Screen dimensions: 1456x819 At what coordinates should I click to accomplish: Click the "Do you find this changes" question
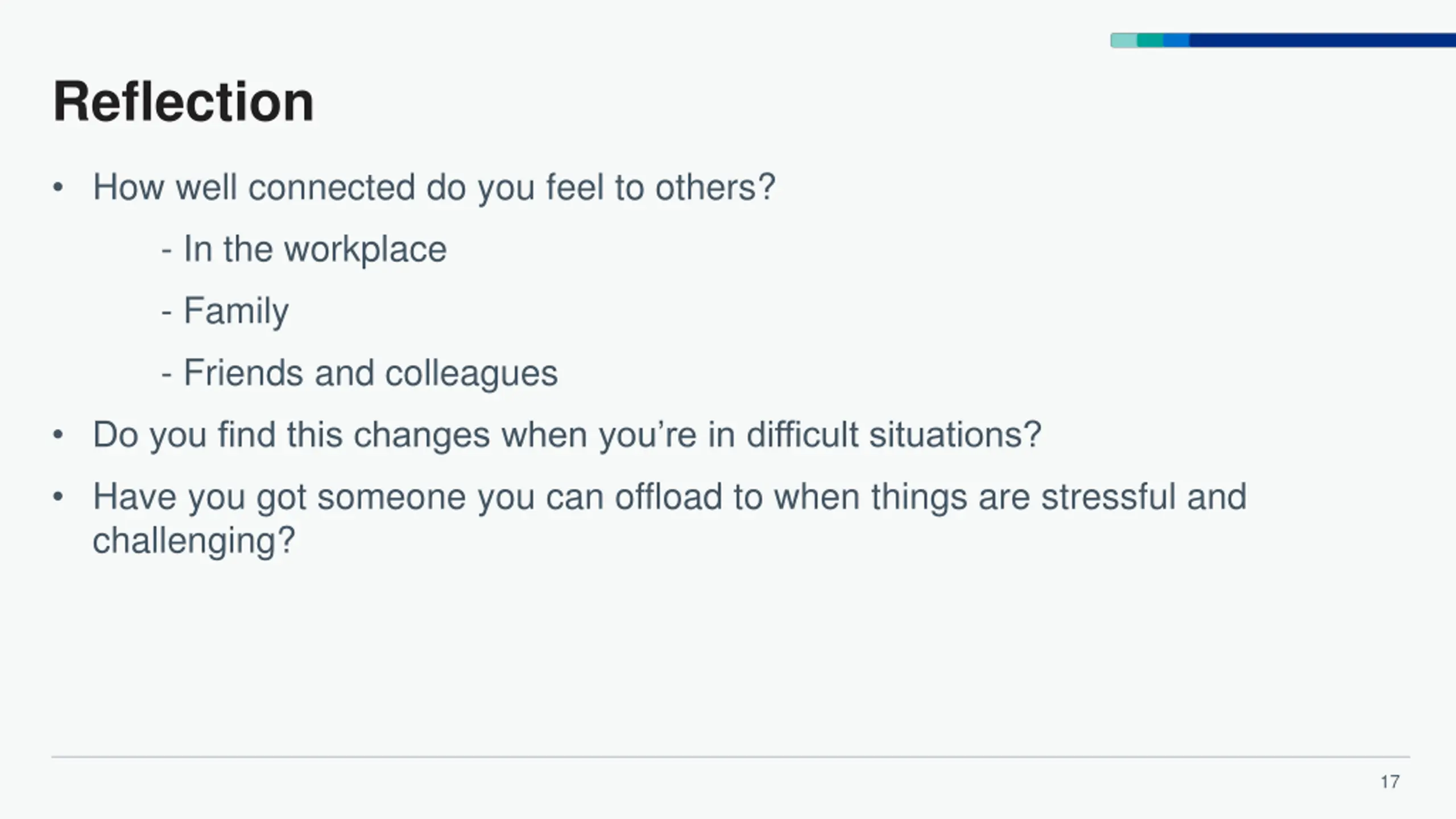566,435
